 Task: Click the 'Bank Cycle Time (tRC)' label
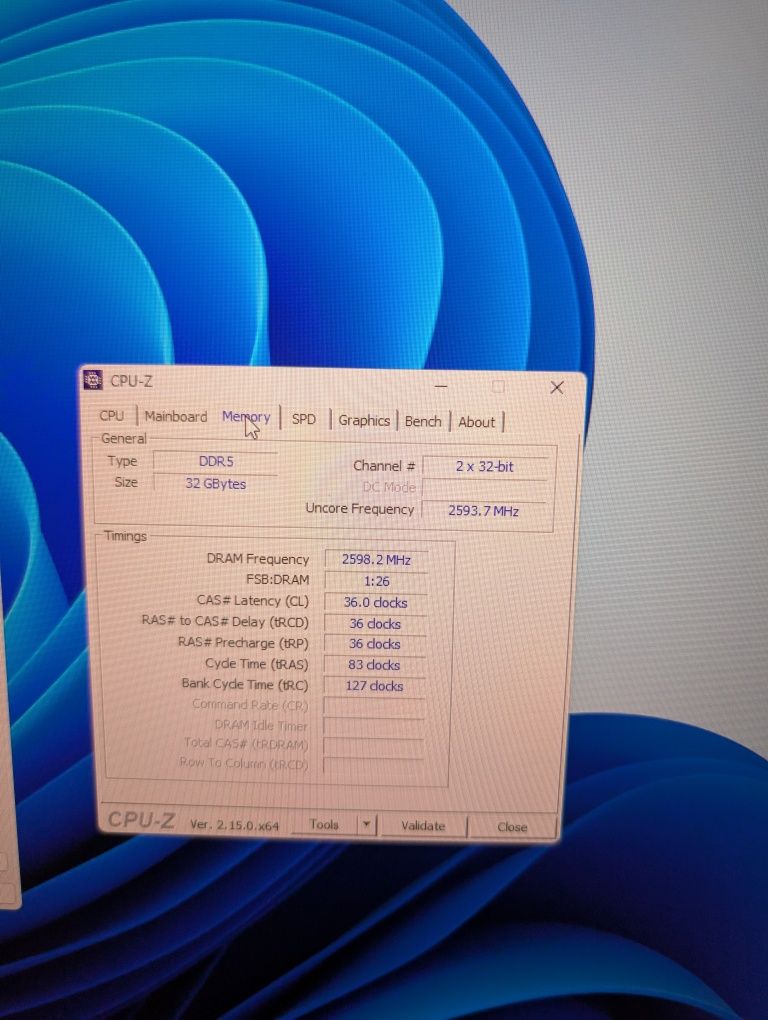tap(245, 684)
